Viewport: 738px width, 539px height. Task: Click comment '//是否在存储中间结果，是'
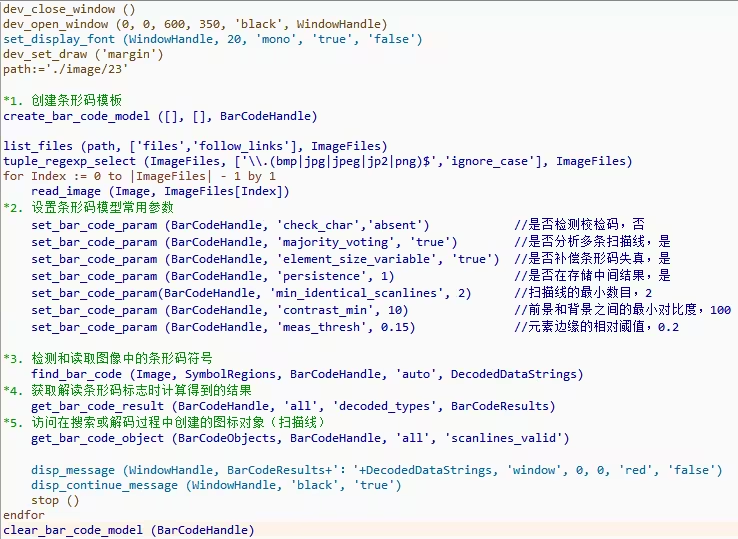click(x=592, y=275)
